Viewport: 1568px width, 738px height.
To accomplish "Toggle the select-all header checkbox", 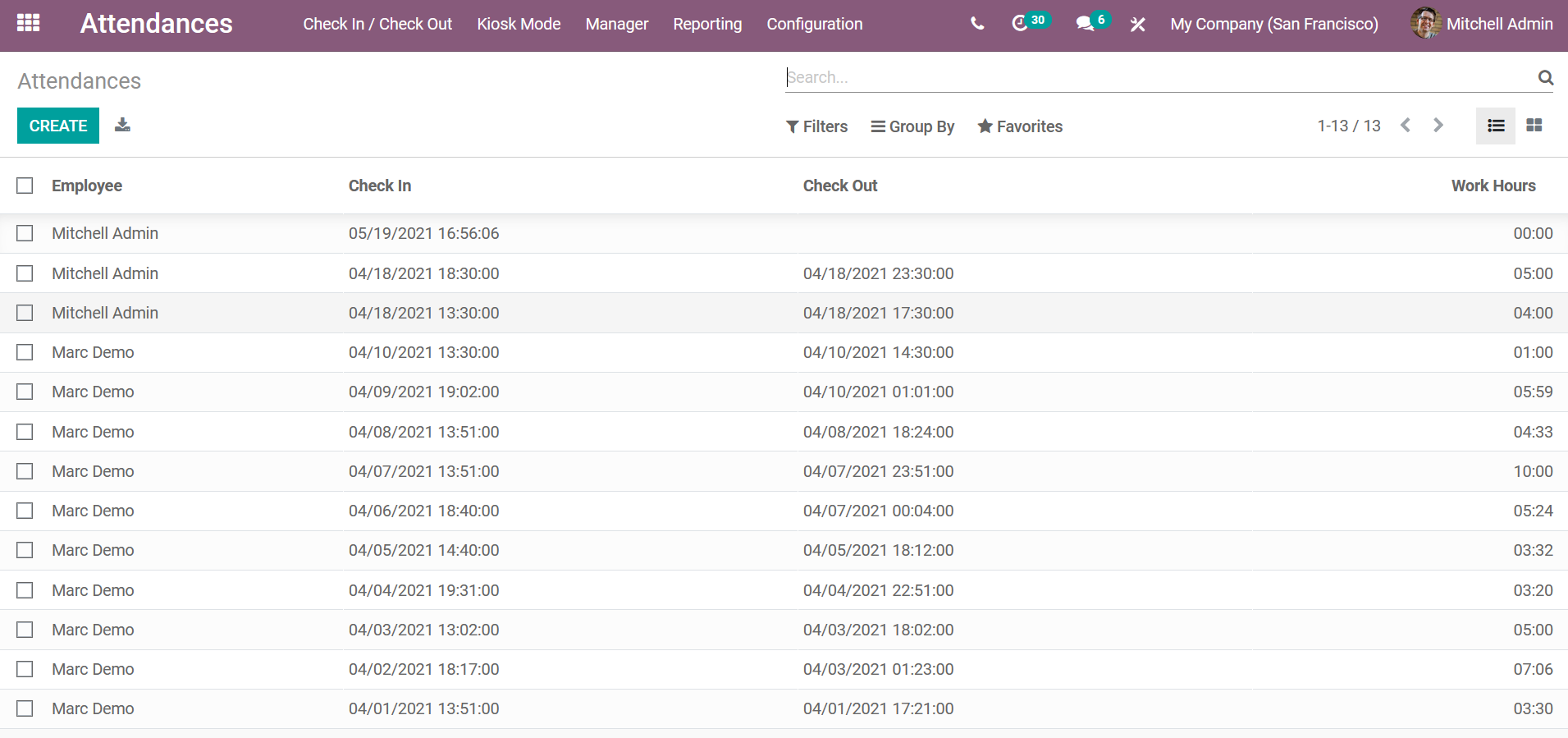I will 25,186.
